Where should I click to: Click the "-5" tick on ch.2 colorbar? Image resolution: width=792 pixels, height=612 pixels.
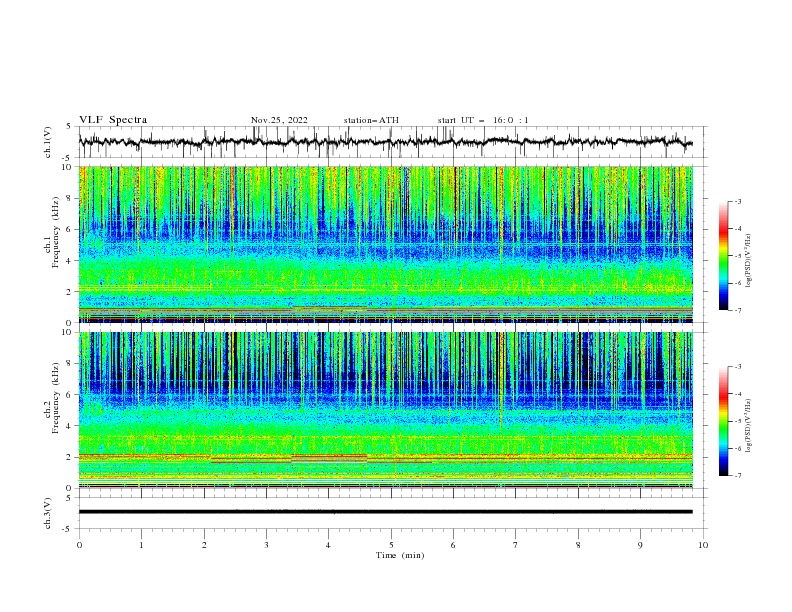coord(737,421)
